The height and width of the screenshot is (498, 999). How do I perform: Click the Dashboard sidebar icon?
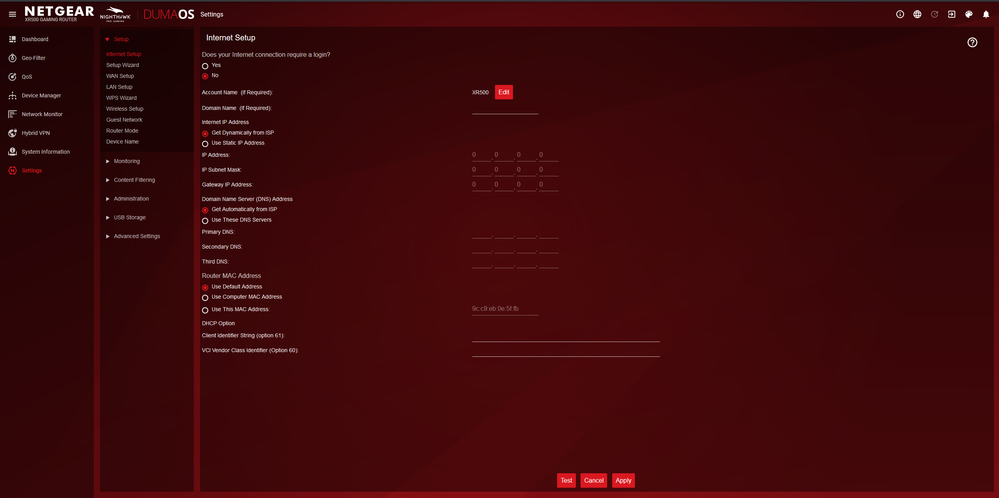(x=12, y=39)
